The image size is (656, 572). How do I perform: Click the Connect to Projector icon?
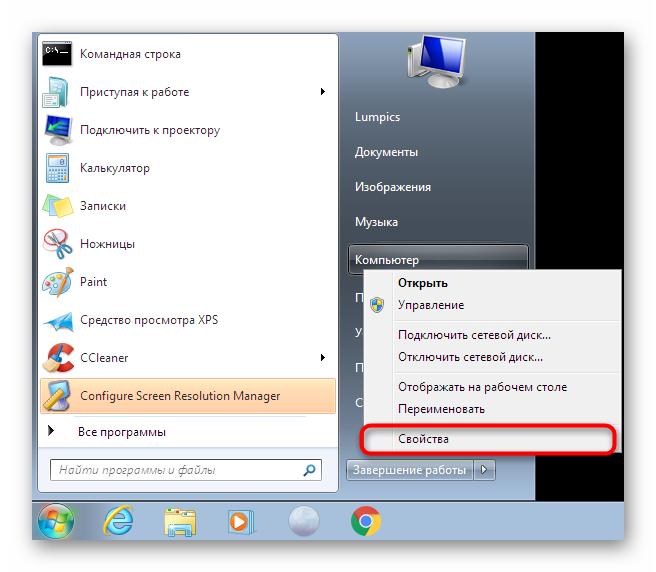pos(58,130)
